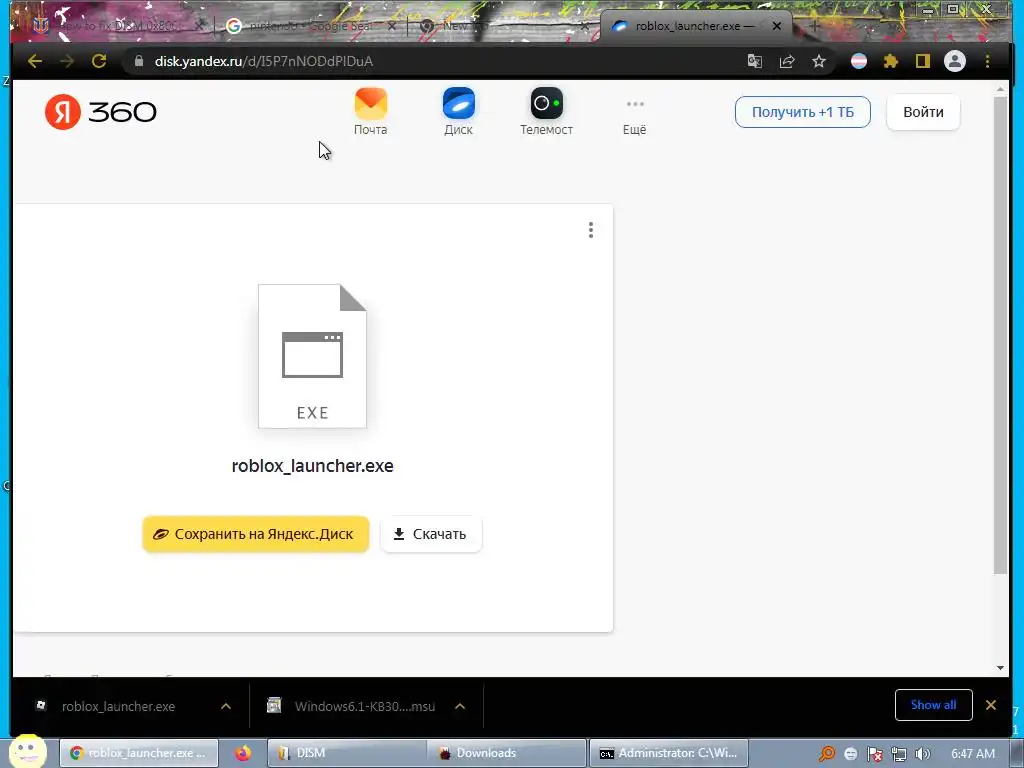Image resolution: width=1024 pixels, height=768 pixels.
Task: Click the magnifier tray icon
Action: point(826,754)
